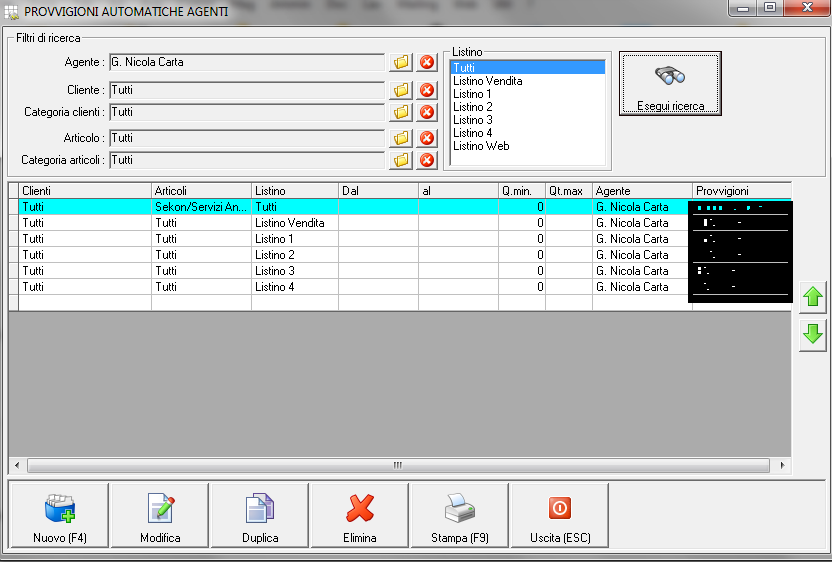Click the Listino column header

pyautogui.click(x=294, y=191)
